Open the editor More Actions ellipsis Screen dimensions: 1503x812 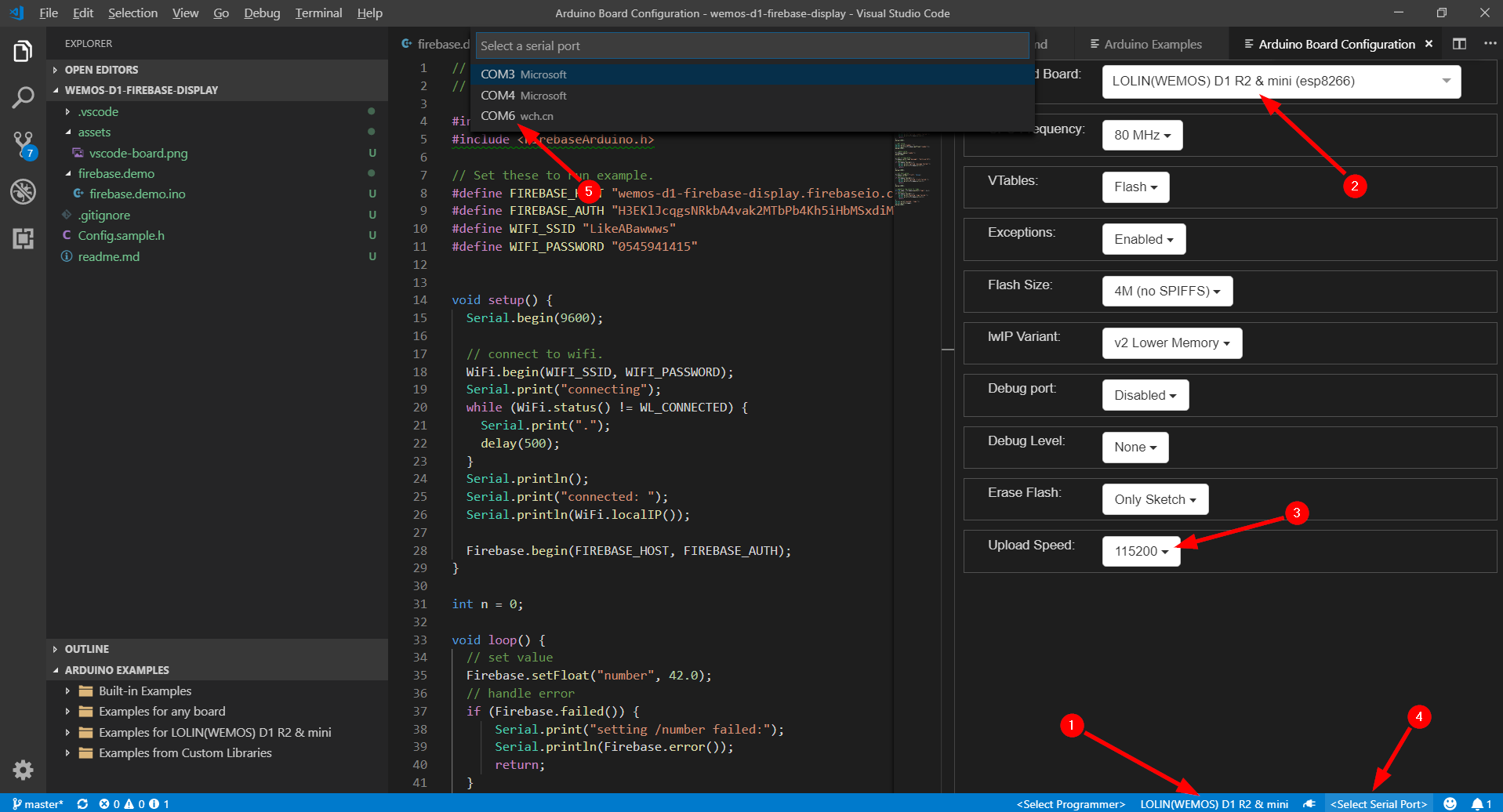click(x=1490, y=44)
